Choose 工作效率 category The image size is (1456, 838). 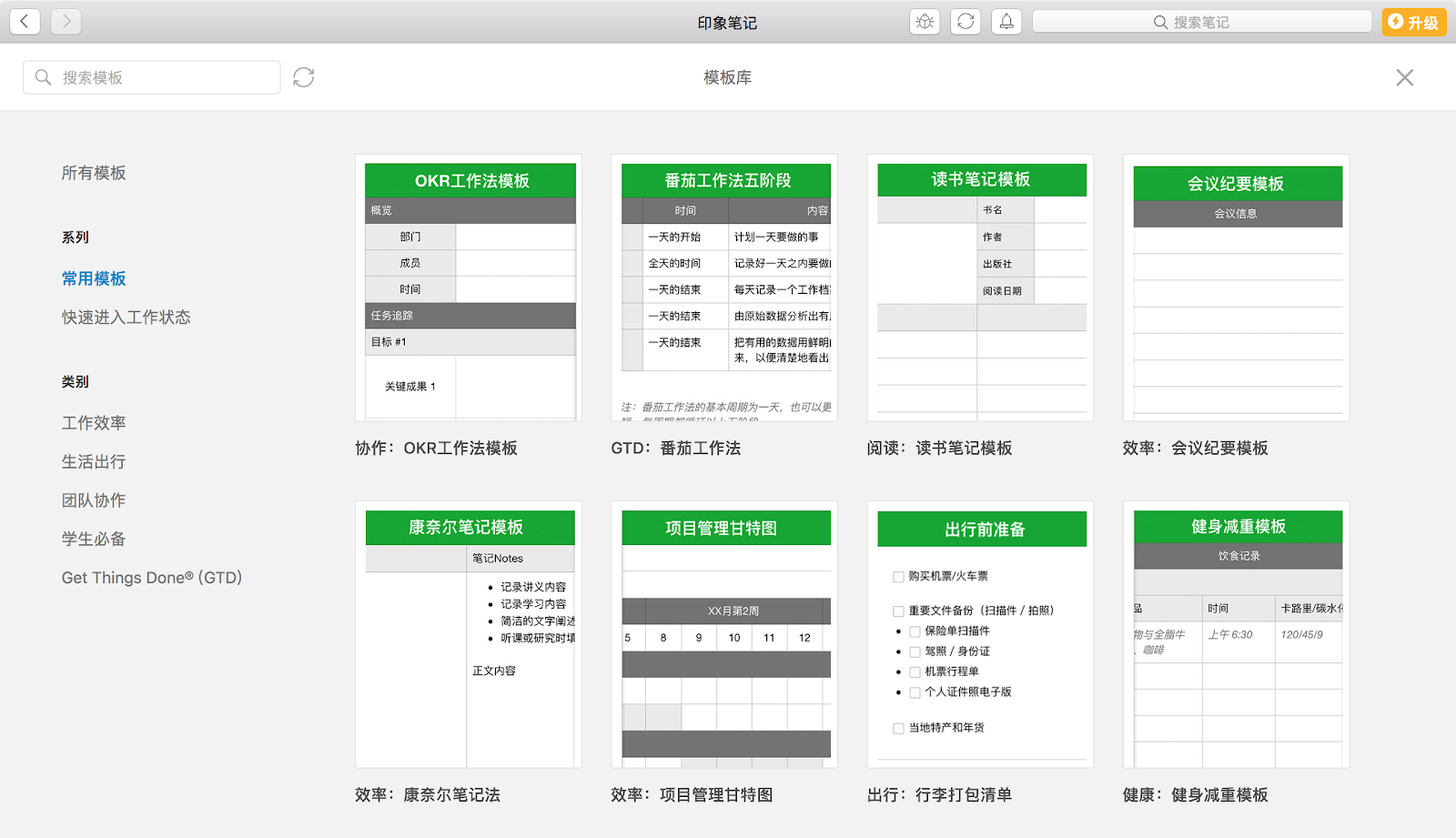click(94, 423)
